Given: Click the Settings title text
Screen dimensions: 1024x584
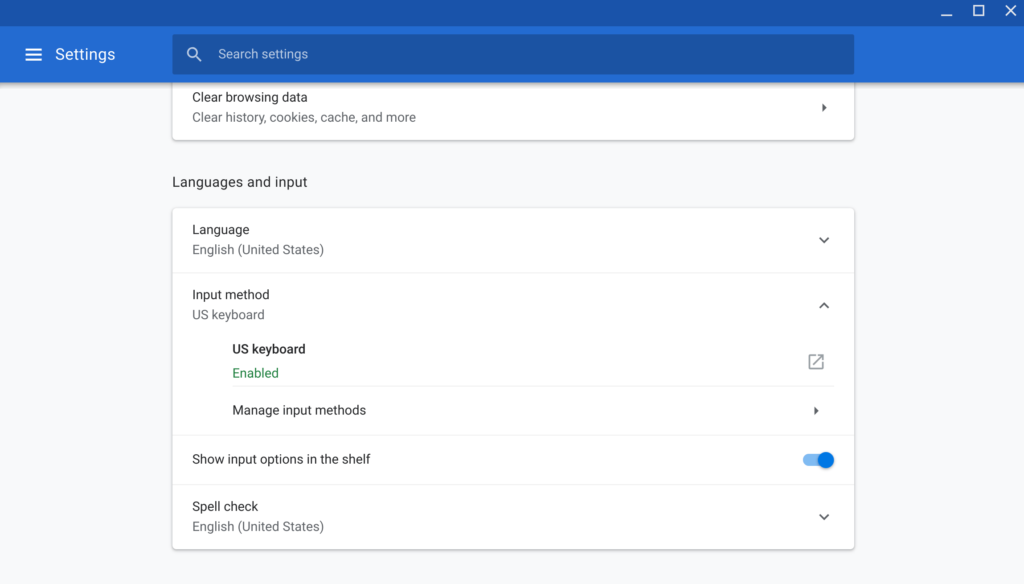Looking at the screenshot, I should click(x=85, y=54).
